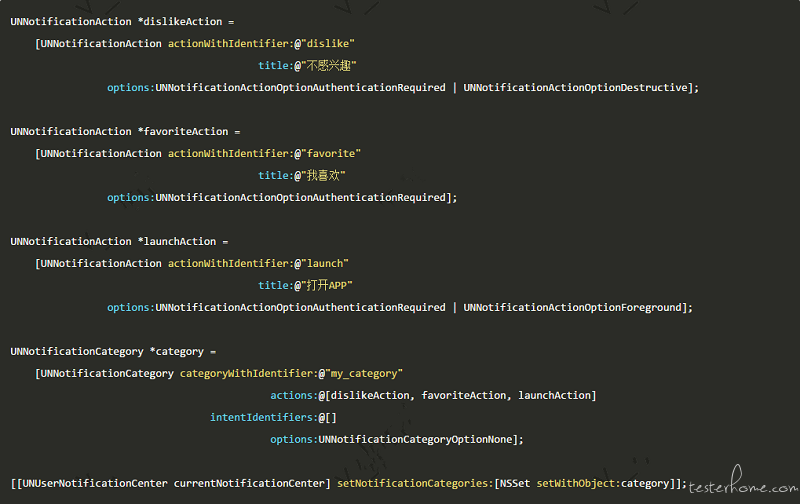
Task: Click UNNotificationActionOptionDestructive in the code
Action: pos(575,88)
